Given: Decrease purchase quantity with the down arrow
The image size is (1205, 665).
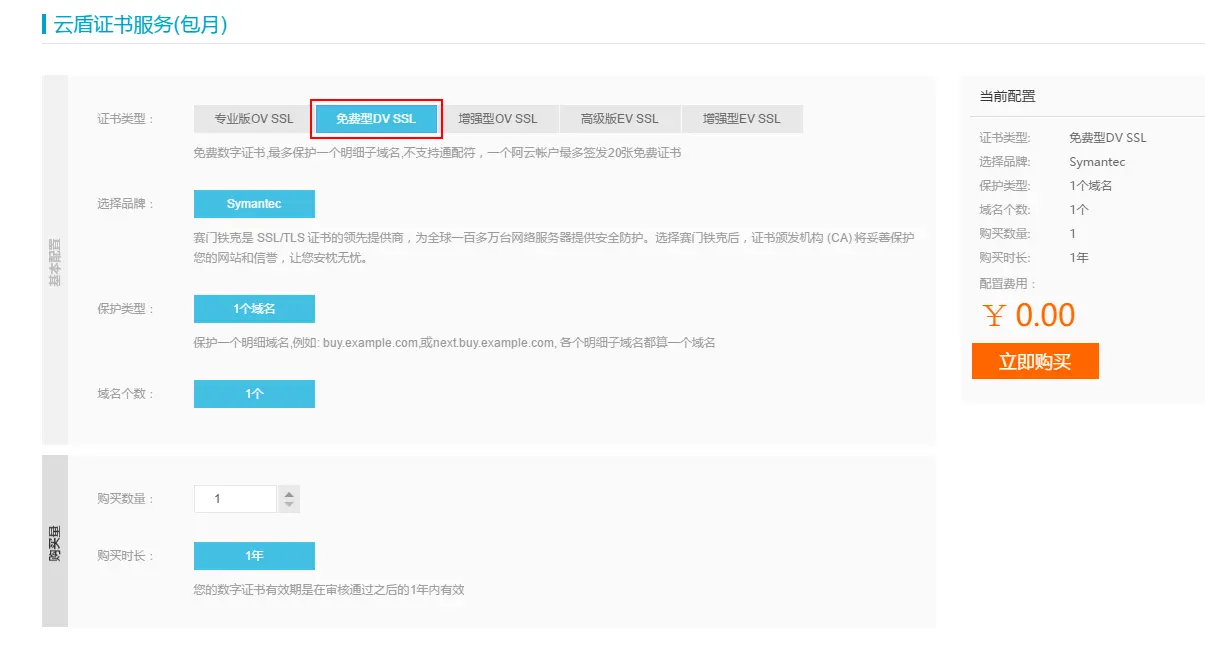Looking at the screenshot, I should pyautogui.click(x=289, y=505).
